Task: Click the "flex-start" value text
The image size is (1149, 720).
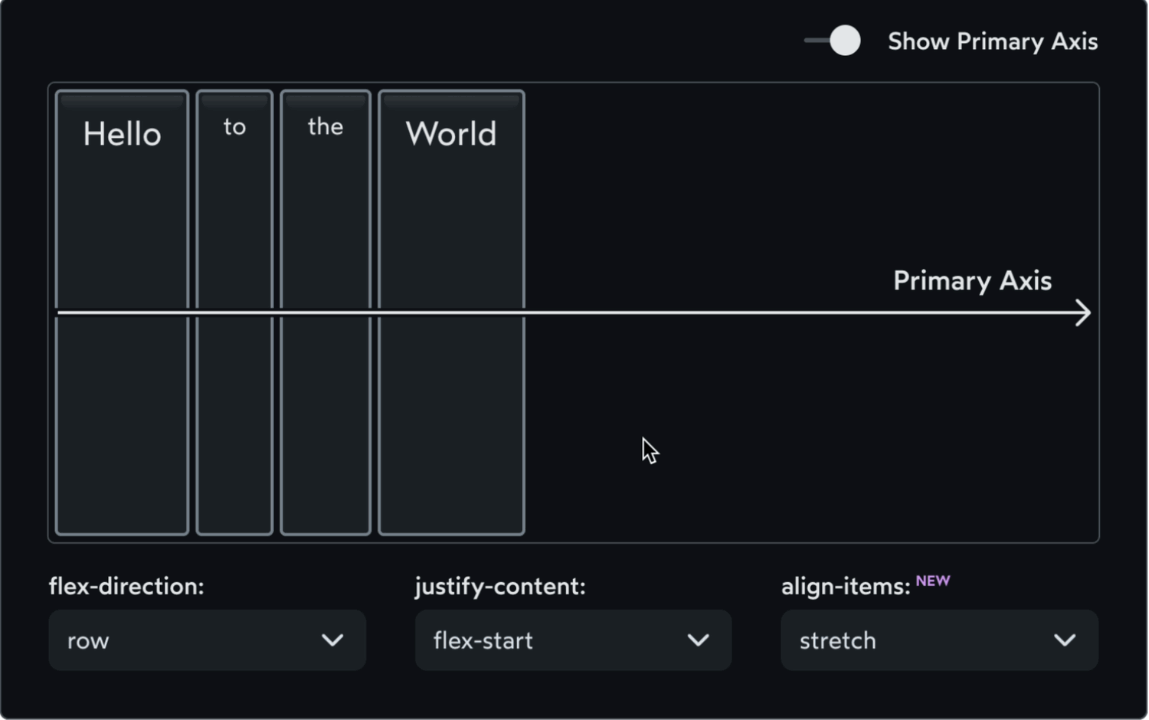Action: click(483, 641)
